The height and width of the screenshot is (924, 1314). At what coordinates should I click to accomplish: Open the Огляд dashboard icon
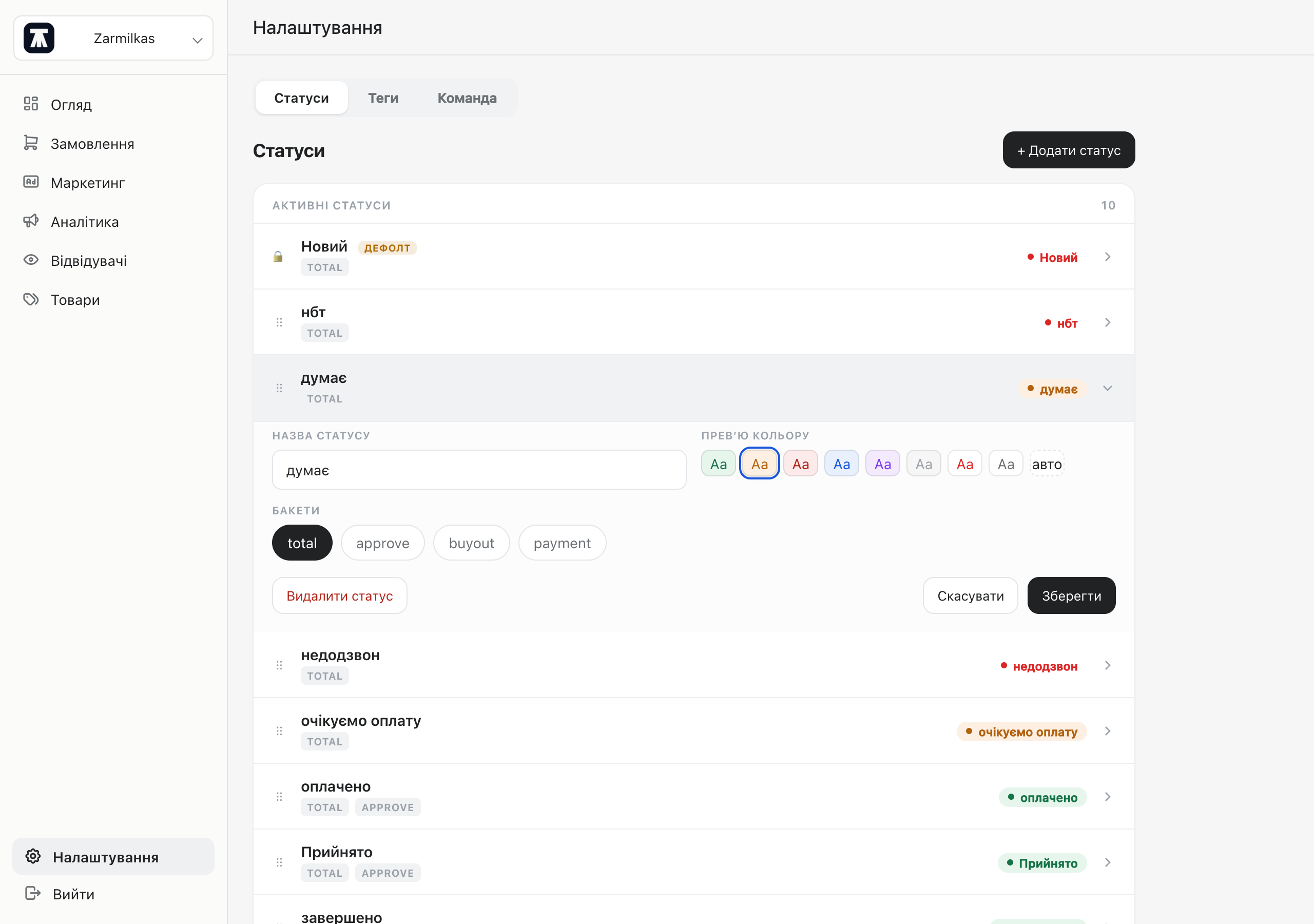(x=31, y=104)
